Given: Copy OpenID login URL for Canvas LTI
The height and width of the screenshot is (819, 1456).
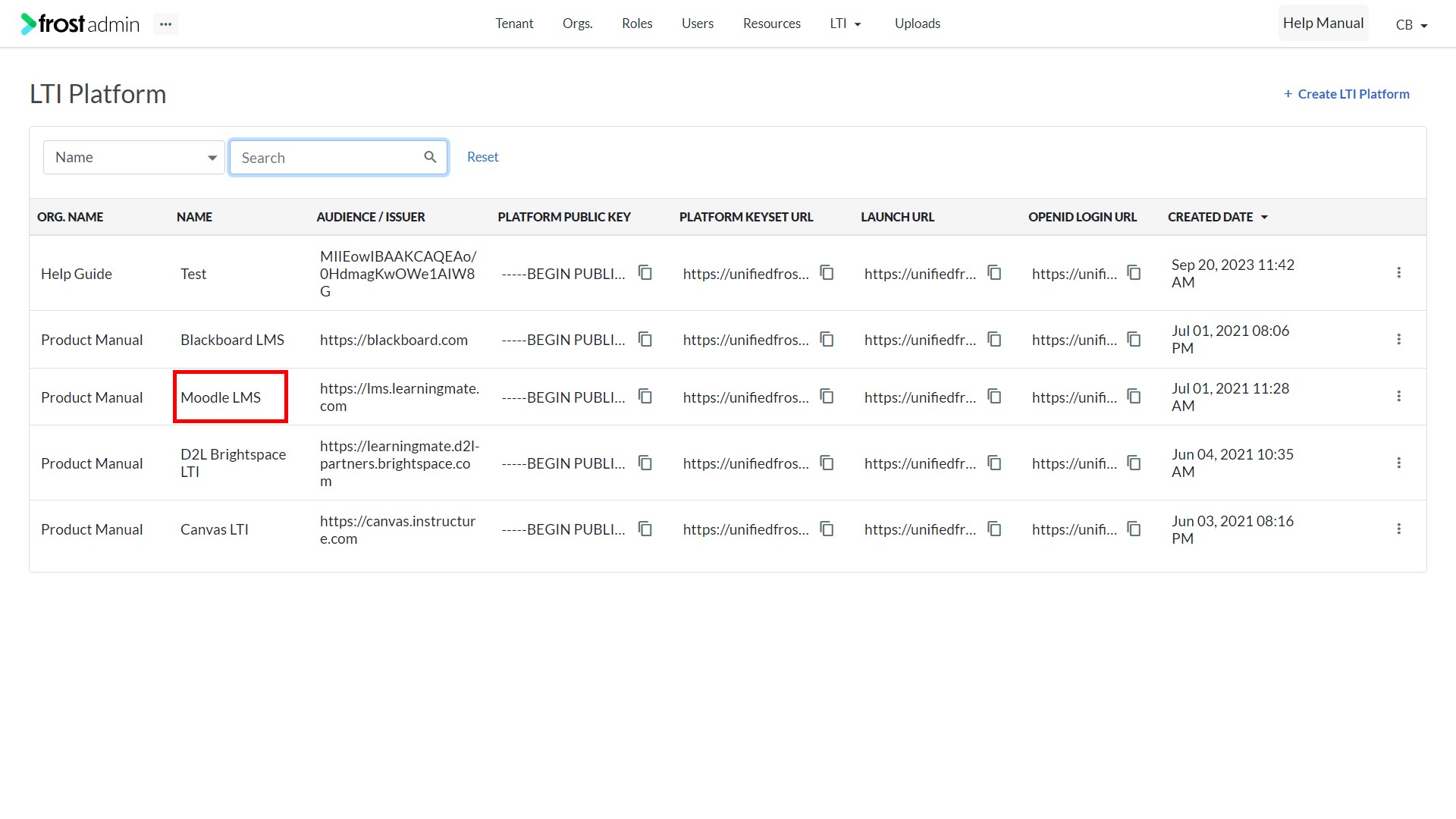Looking at the screenshot, I should tap(1134, 529).
